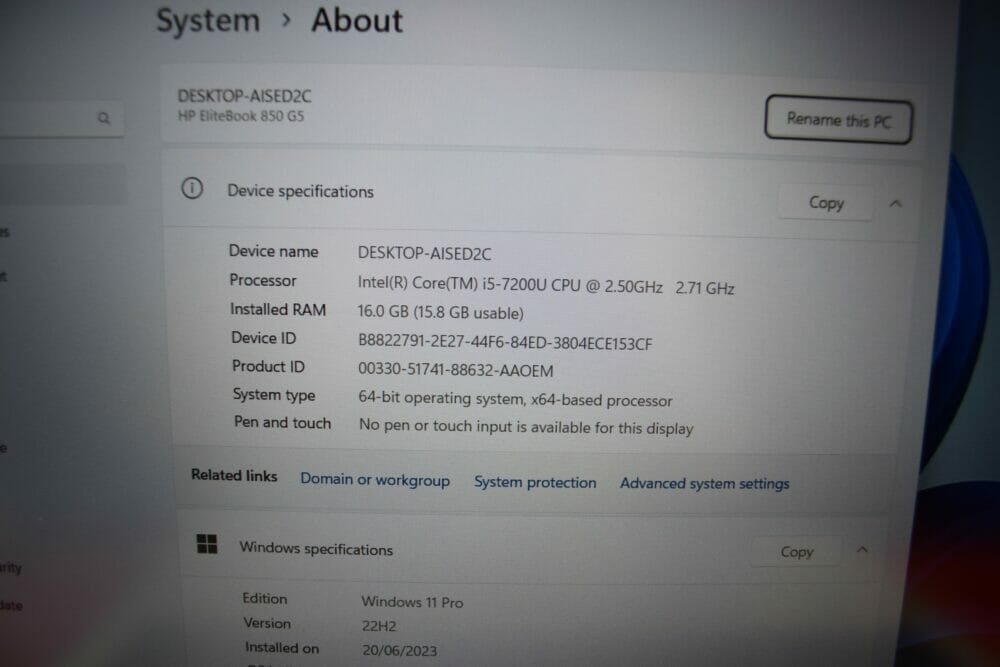Click the Installed RAM label
1000x667 pixels.
(x=278, y=309)
